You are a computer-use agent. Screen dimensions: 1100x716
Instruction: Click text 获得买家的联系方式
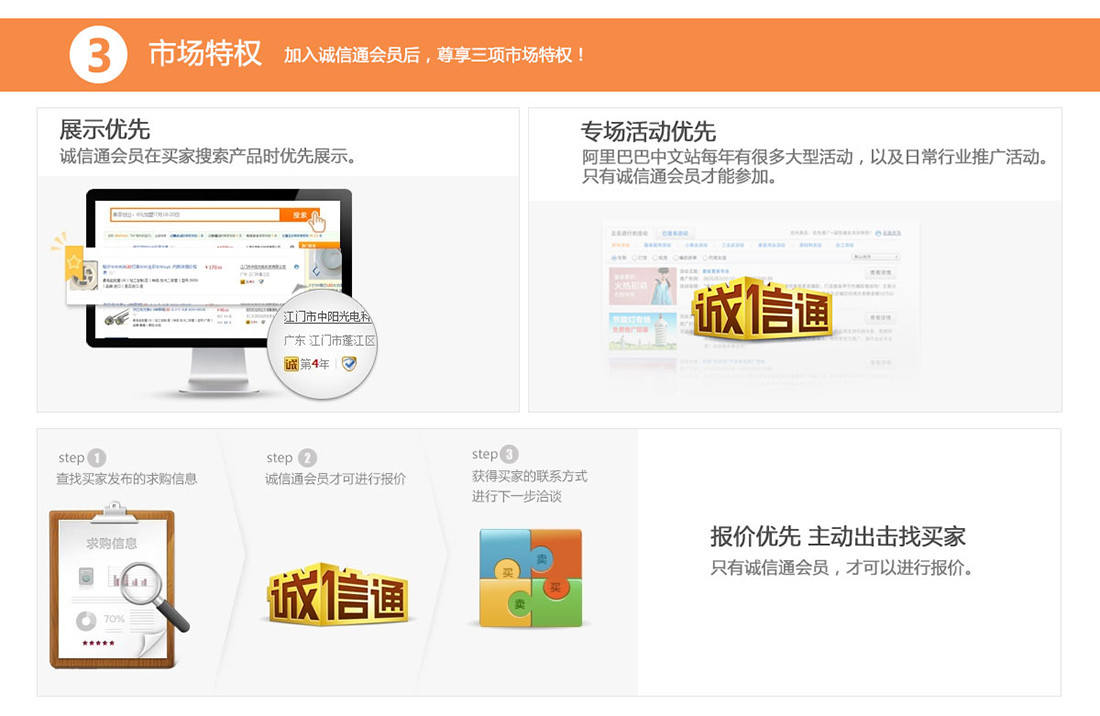click(530, 476)
